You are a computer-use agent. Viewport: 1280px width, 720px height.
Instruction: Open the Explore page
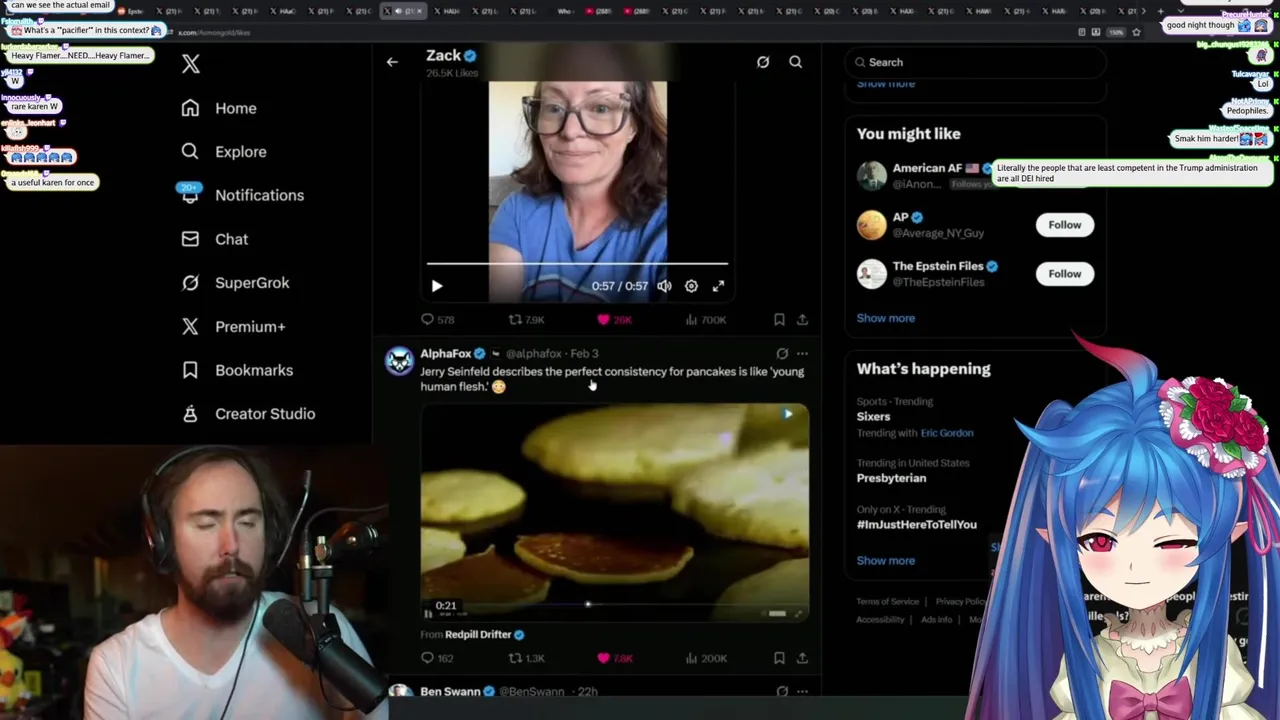224,152
